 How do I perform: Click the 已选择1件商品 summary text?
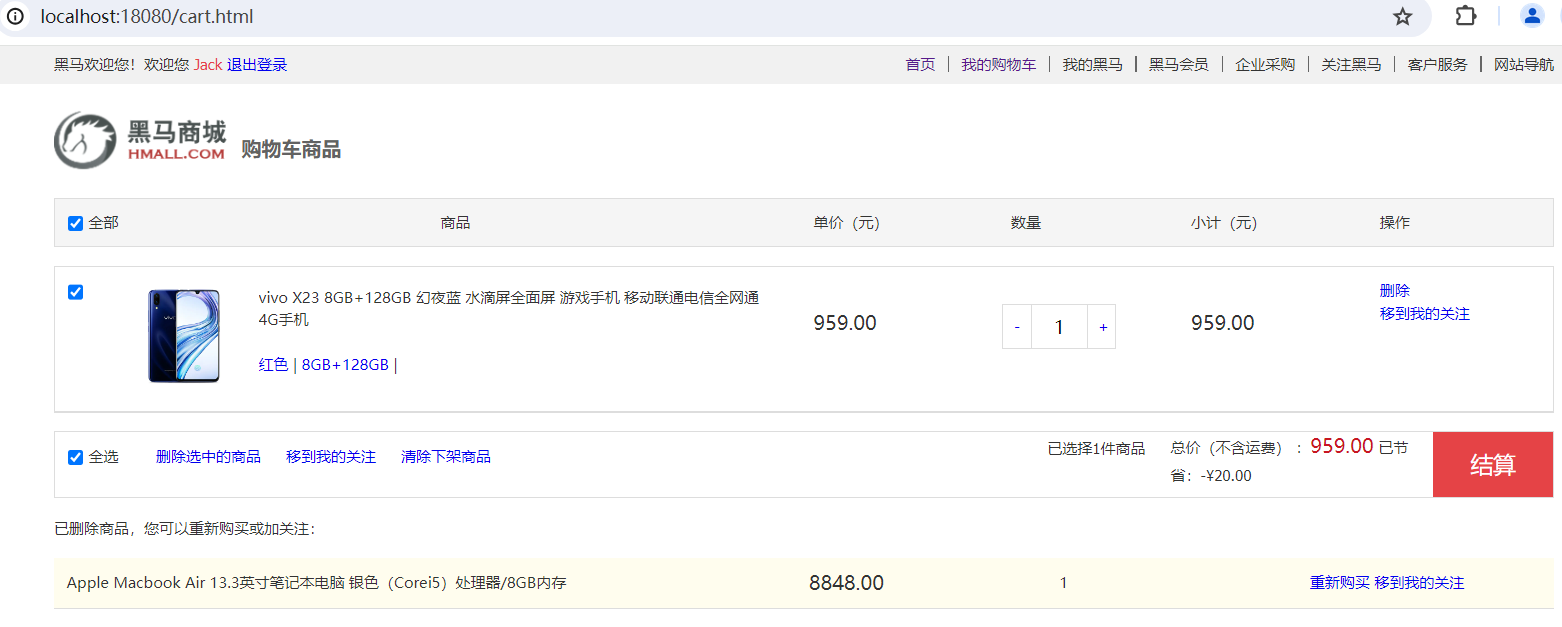click(x=1096, y=448)
